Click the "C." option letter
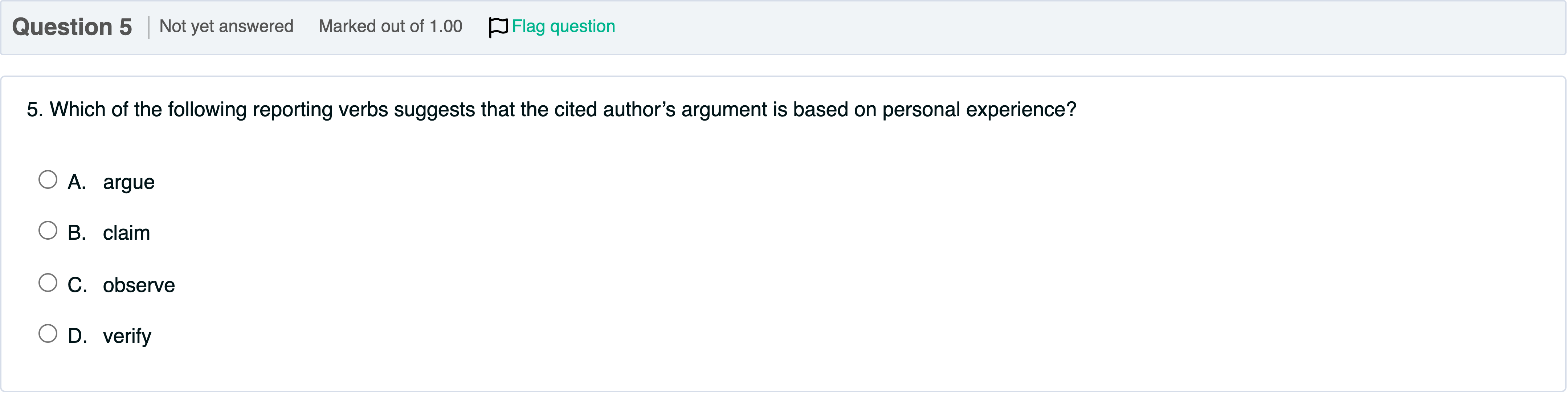This screenshot has width=1568, height=414. 77,285
